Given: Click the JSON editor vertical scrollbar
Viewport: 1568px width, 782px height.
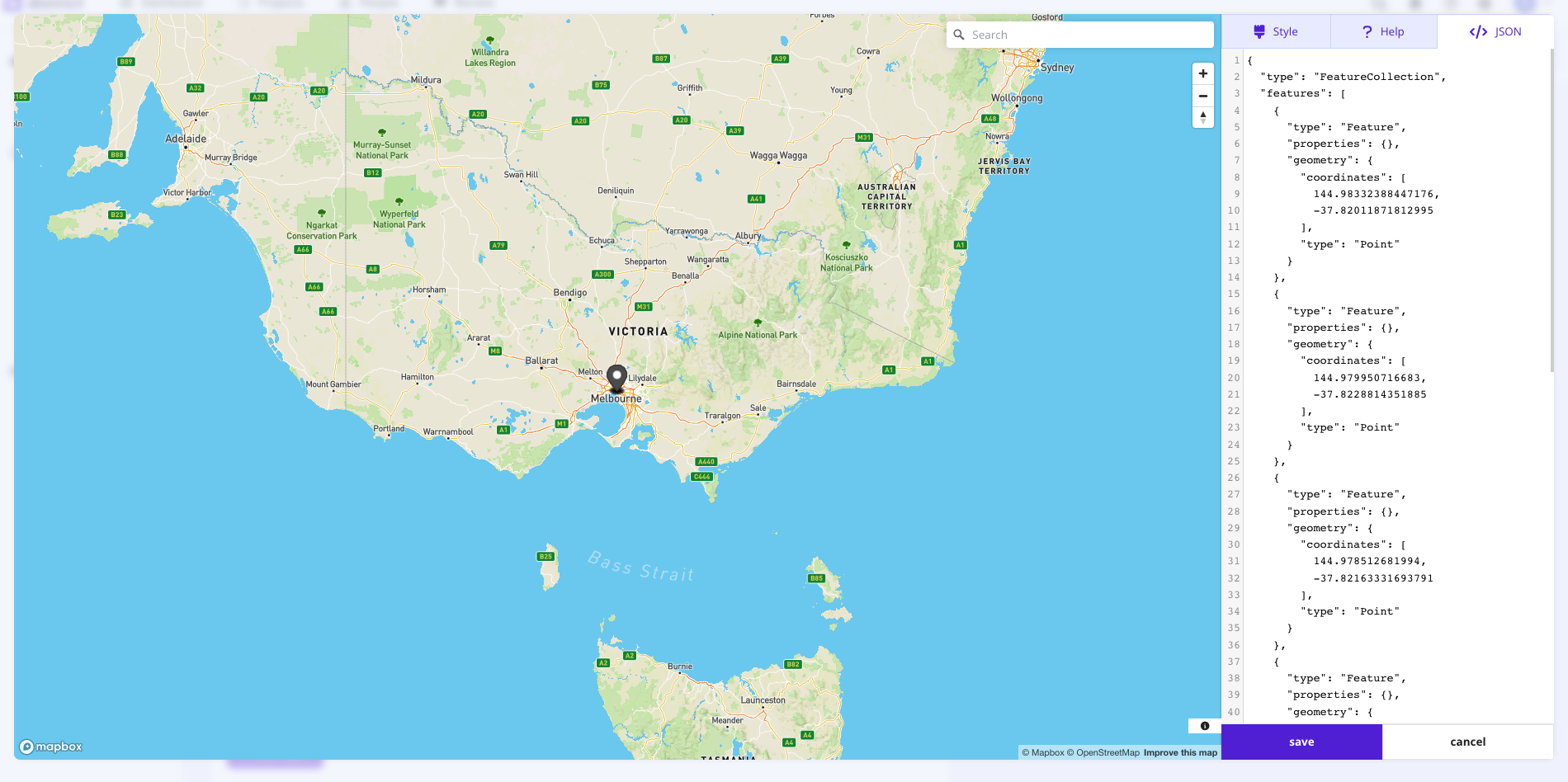Looking at the screenshot, I should (x=1551, y=206).
